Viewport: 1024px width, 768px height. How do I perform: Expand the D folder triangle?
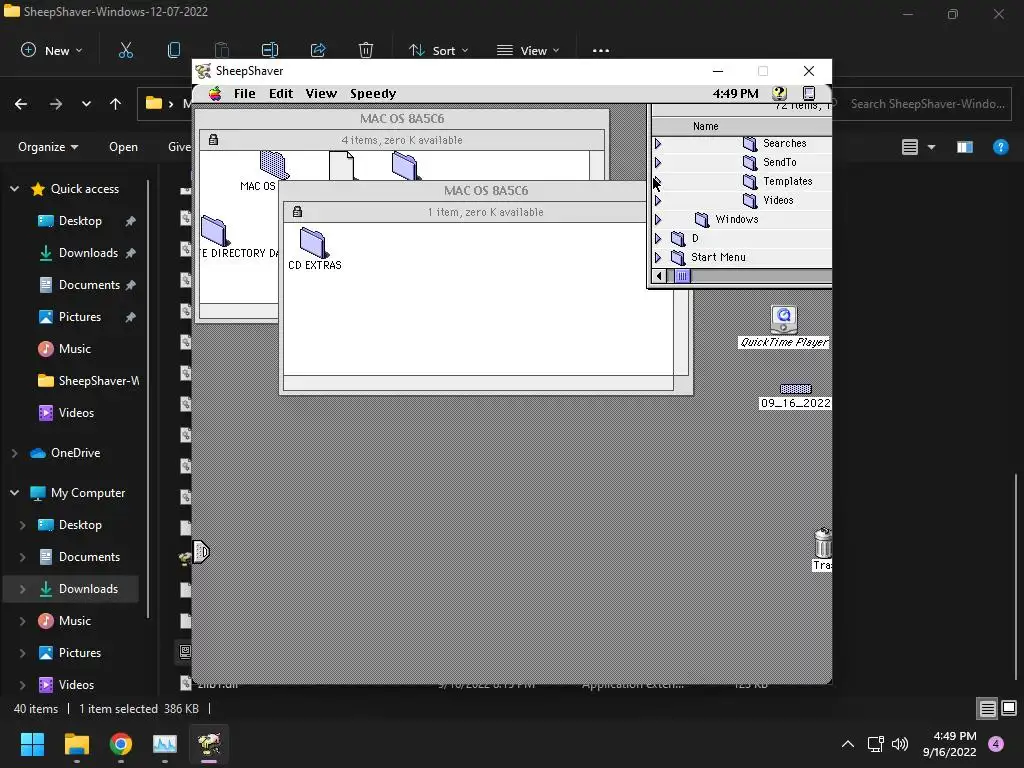[658, 238]
